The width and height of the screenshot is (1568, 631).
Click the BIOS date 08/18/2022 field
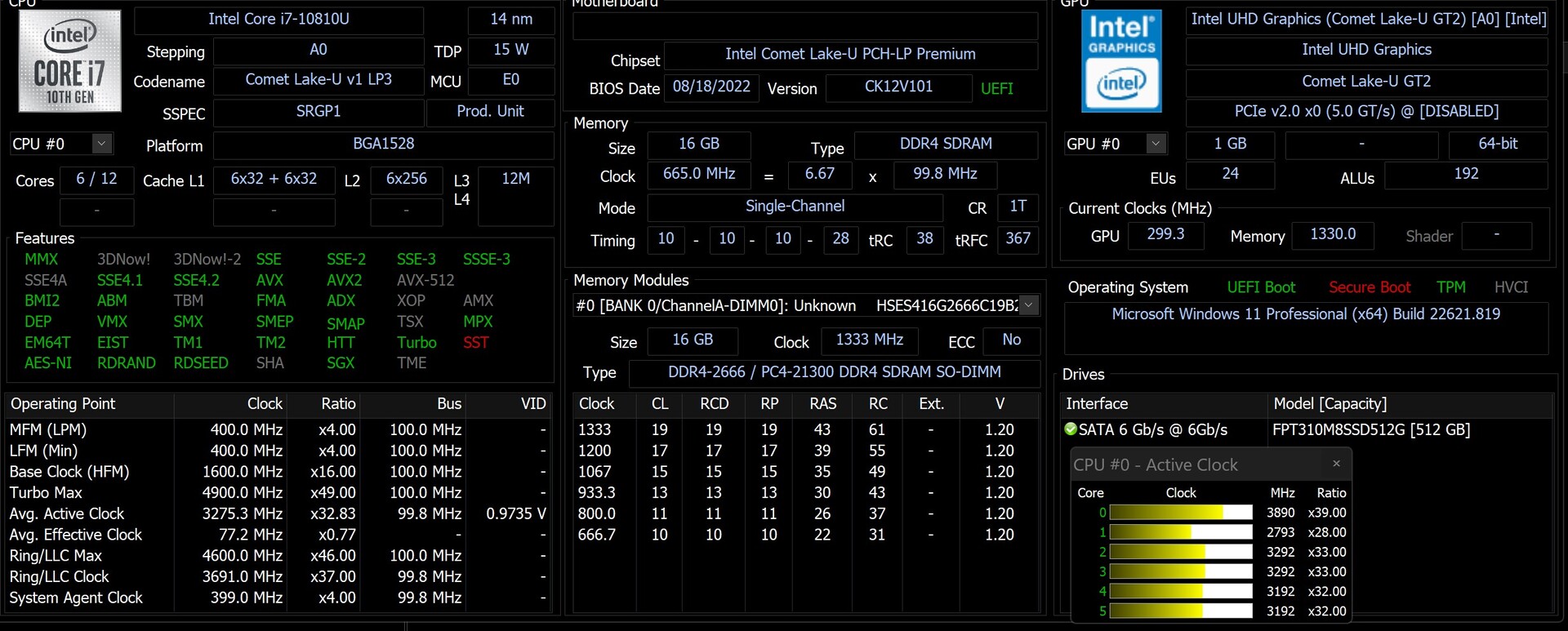(x=711, y=87)
